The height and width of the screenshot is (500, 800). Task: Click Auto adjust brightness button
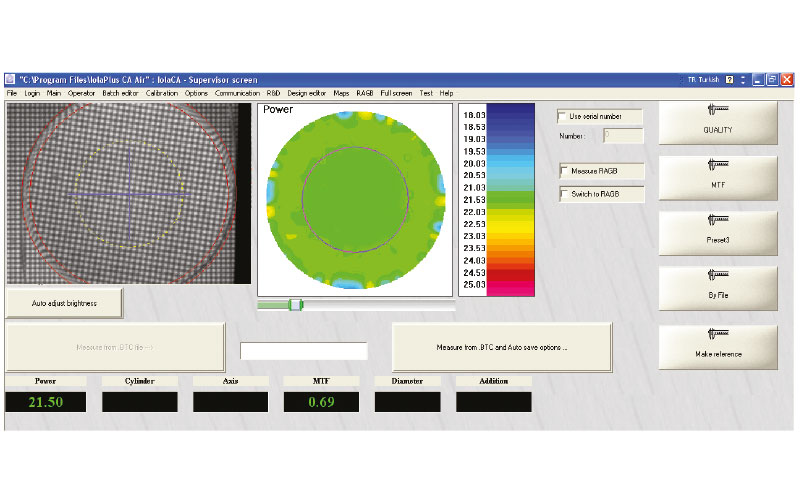tap(64, 302)
